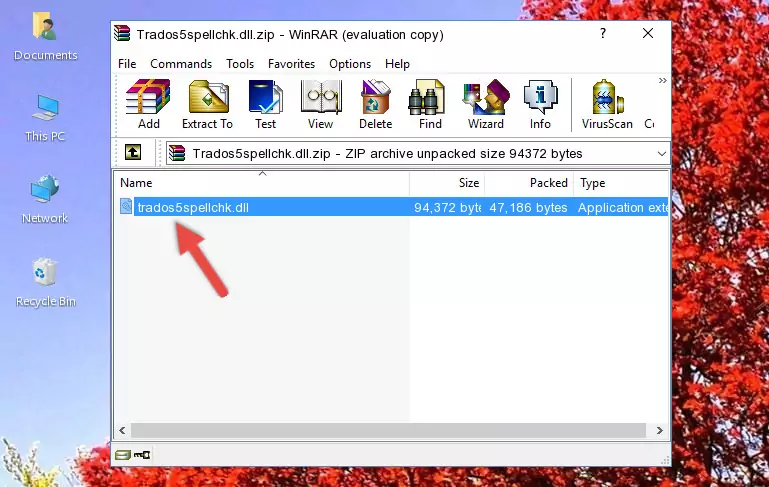
Task: Run VirusScan on the archive
Action: 607,104
